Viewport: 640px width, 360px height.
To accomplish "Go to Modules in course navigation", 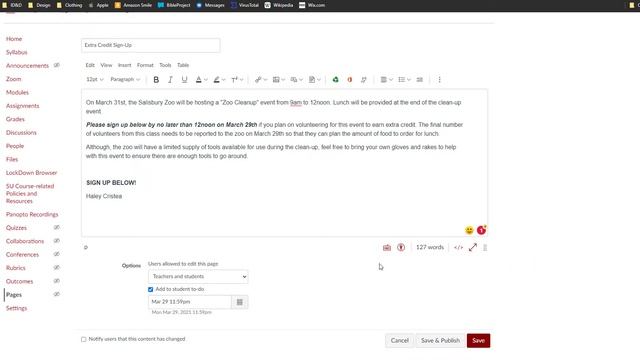I will click(x=17, y=92).
